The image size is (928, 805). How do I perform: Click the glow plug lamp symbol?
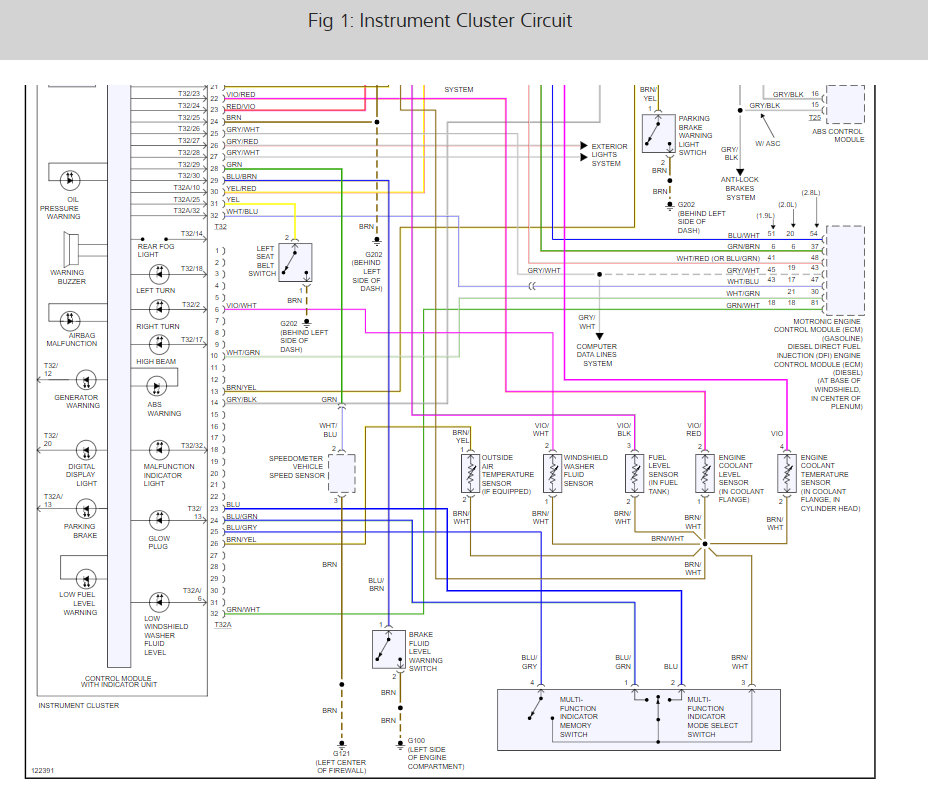159,520
